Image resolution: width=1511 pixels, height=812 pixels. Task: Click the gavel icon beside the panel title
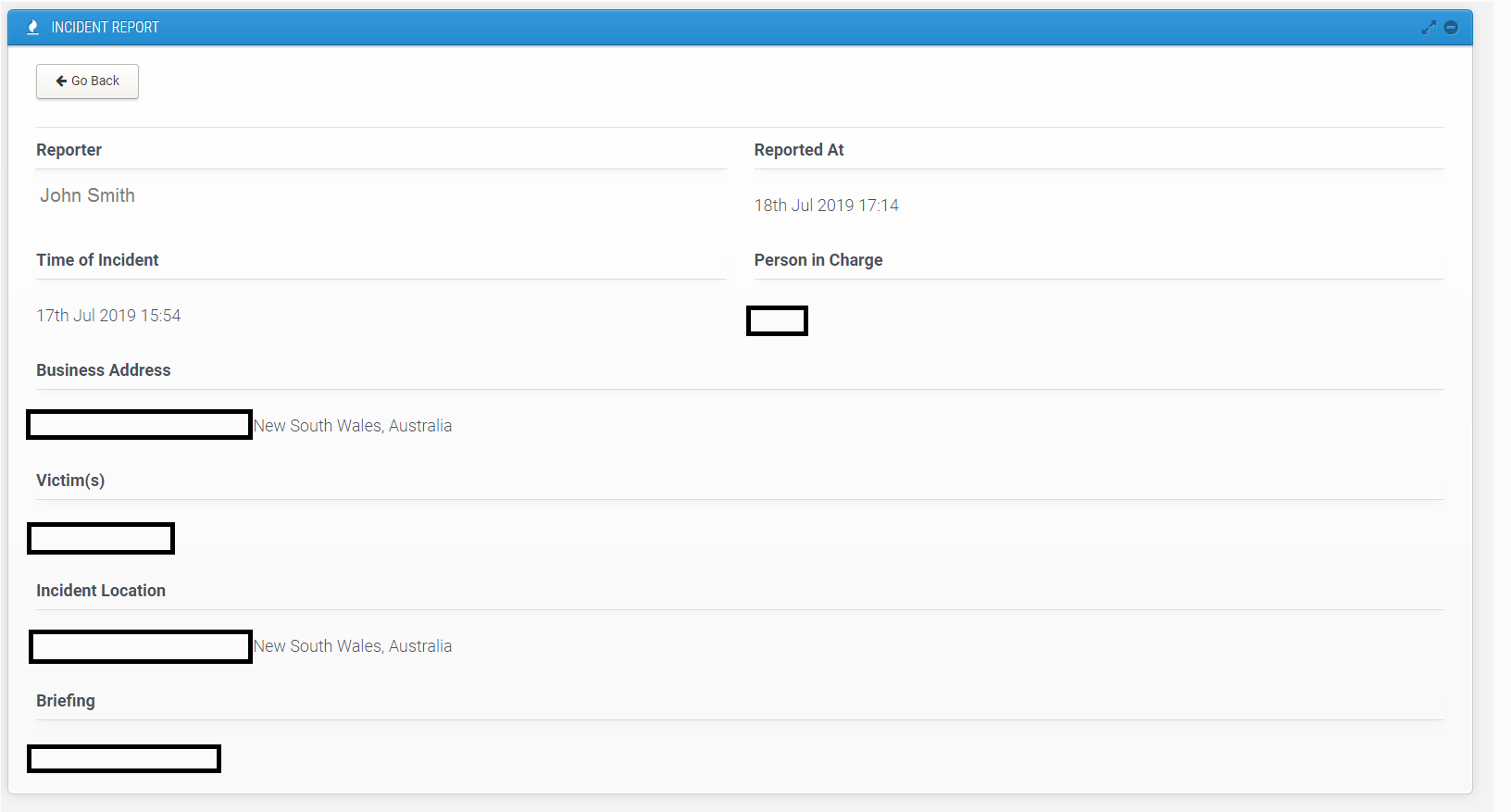click(33, 28)
